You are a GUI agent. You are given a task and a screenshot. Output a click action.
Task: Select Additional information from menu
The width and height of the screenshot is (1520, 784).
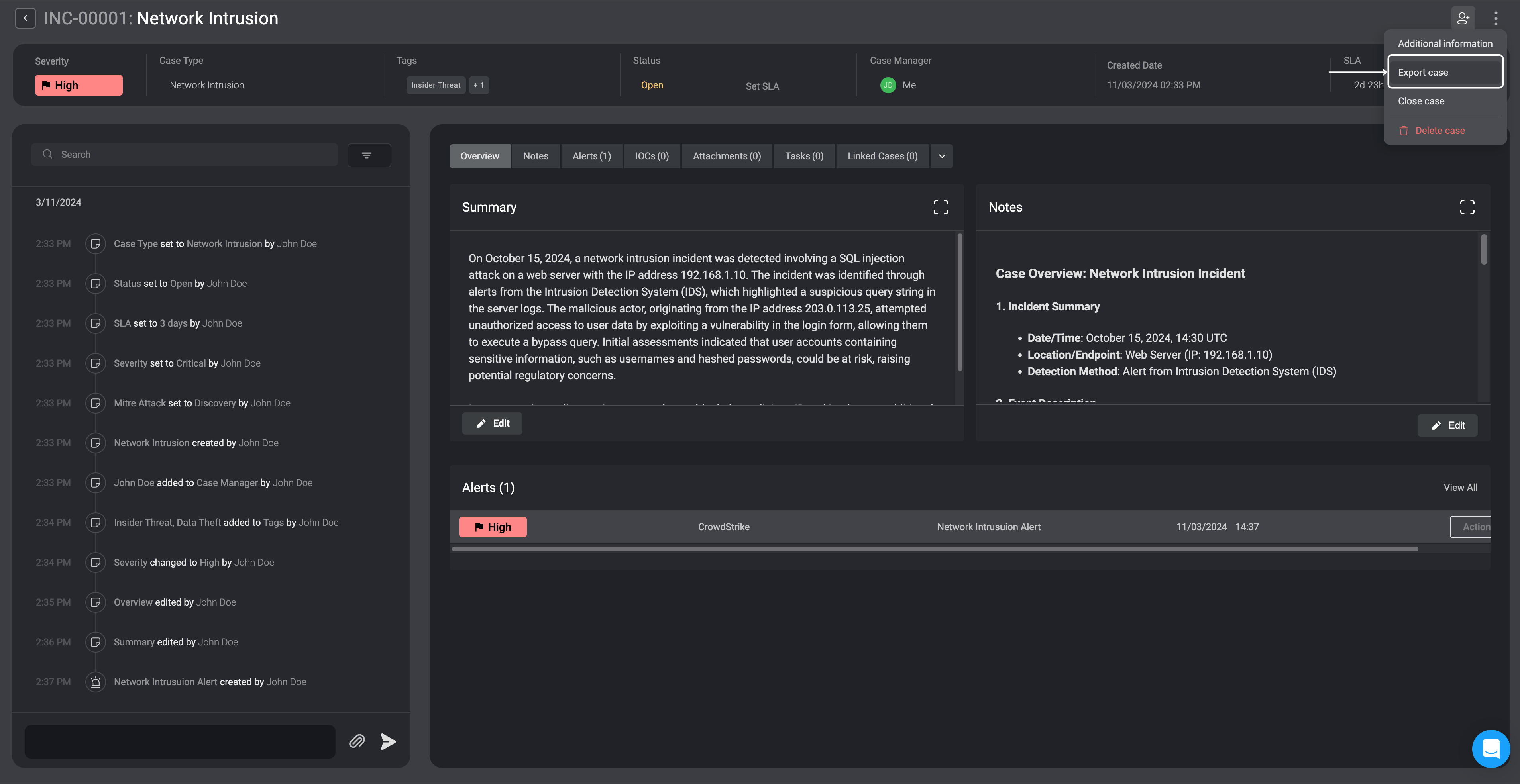1444,44
